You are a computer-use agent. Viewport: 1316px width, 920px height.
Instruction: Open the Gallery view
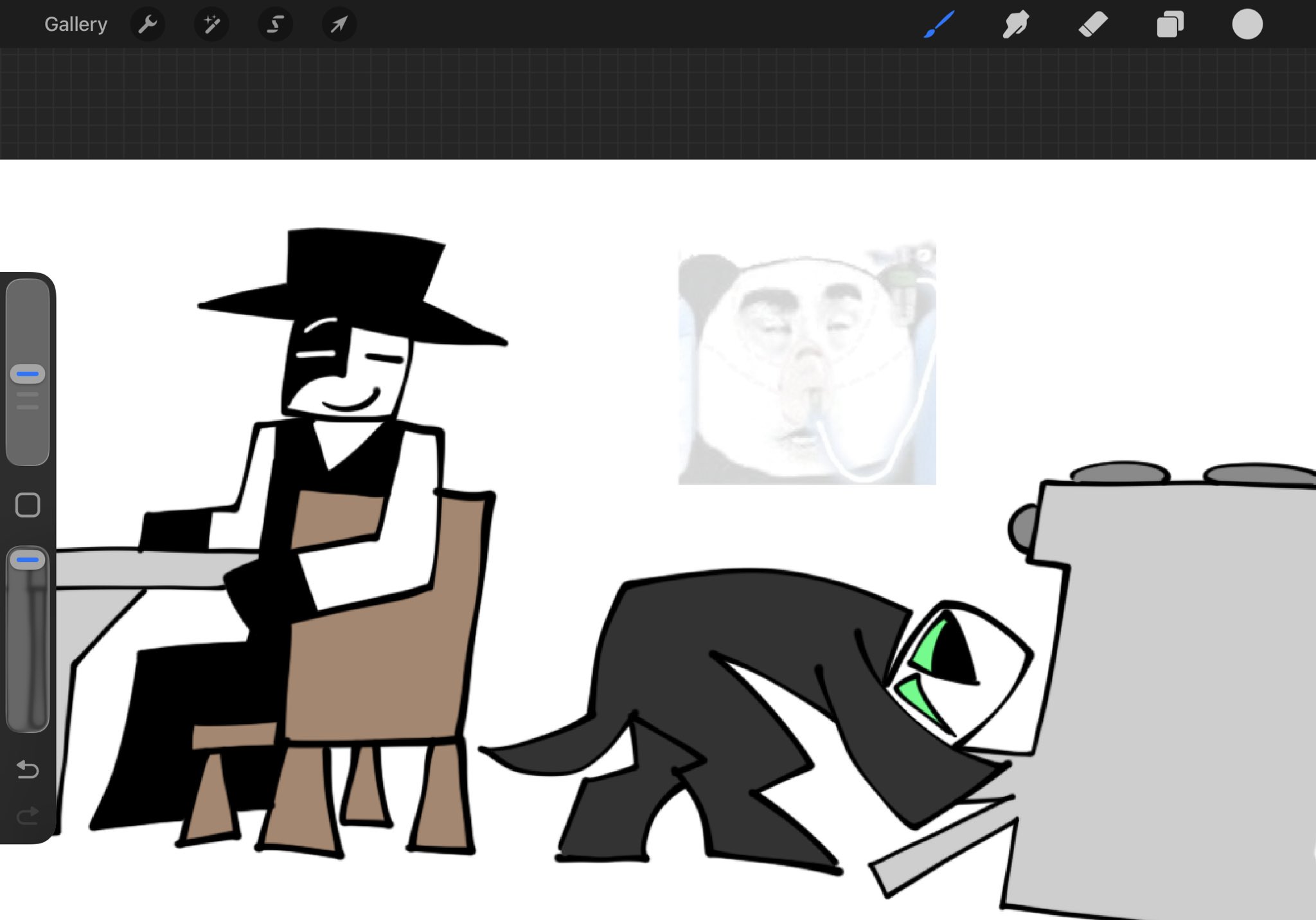point(75,24)
